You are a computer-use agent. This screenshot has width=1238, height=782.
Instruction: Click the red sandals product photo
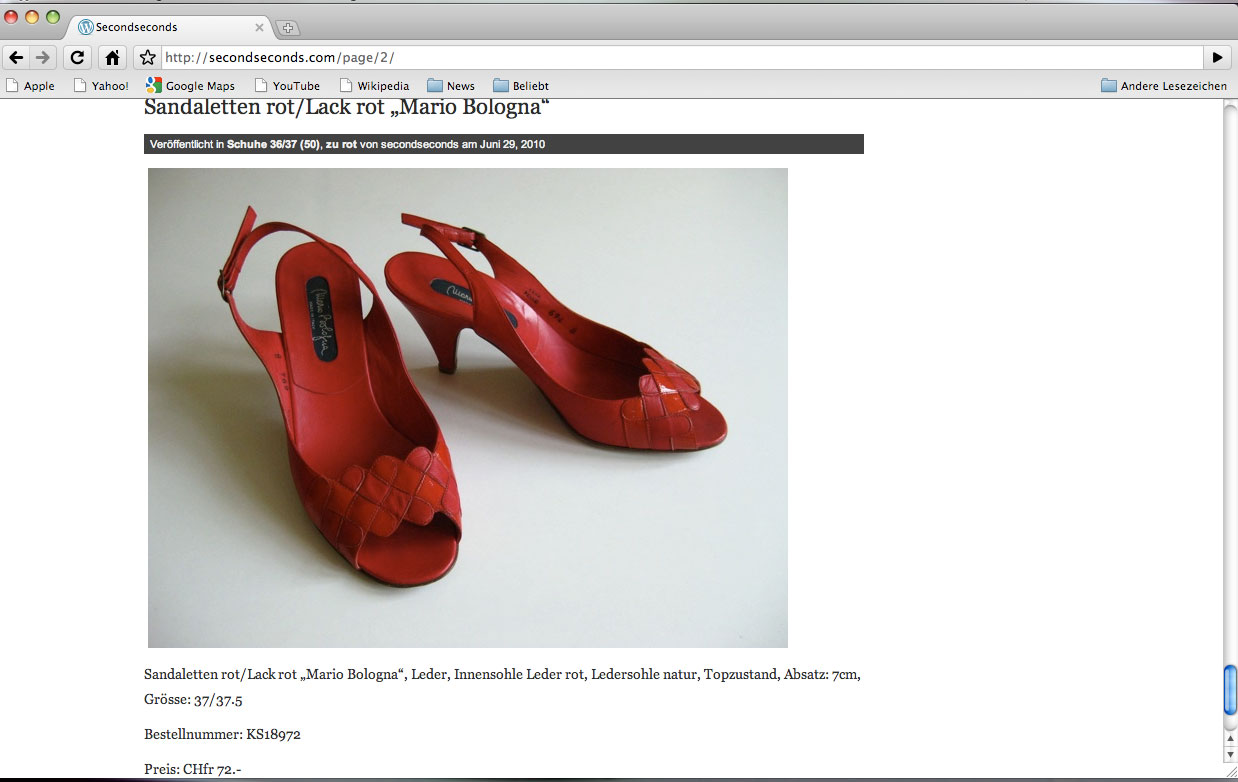pyautogui.click(x=467, y=407)
